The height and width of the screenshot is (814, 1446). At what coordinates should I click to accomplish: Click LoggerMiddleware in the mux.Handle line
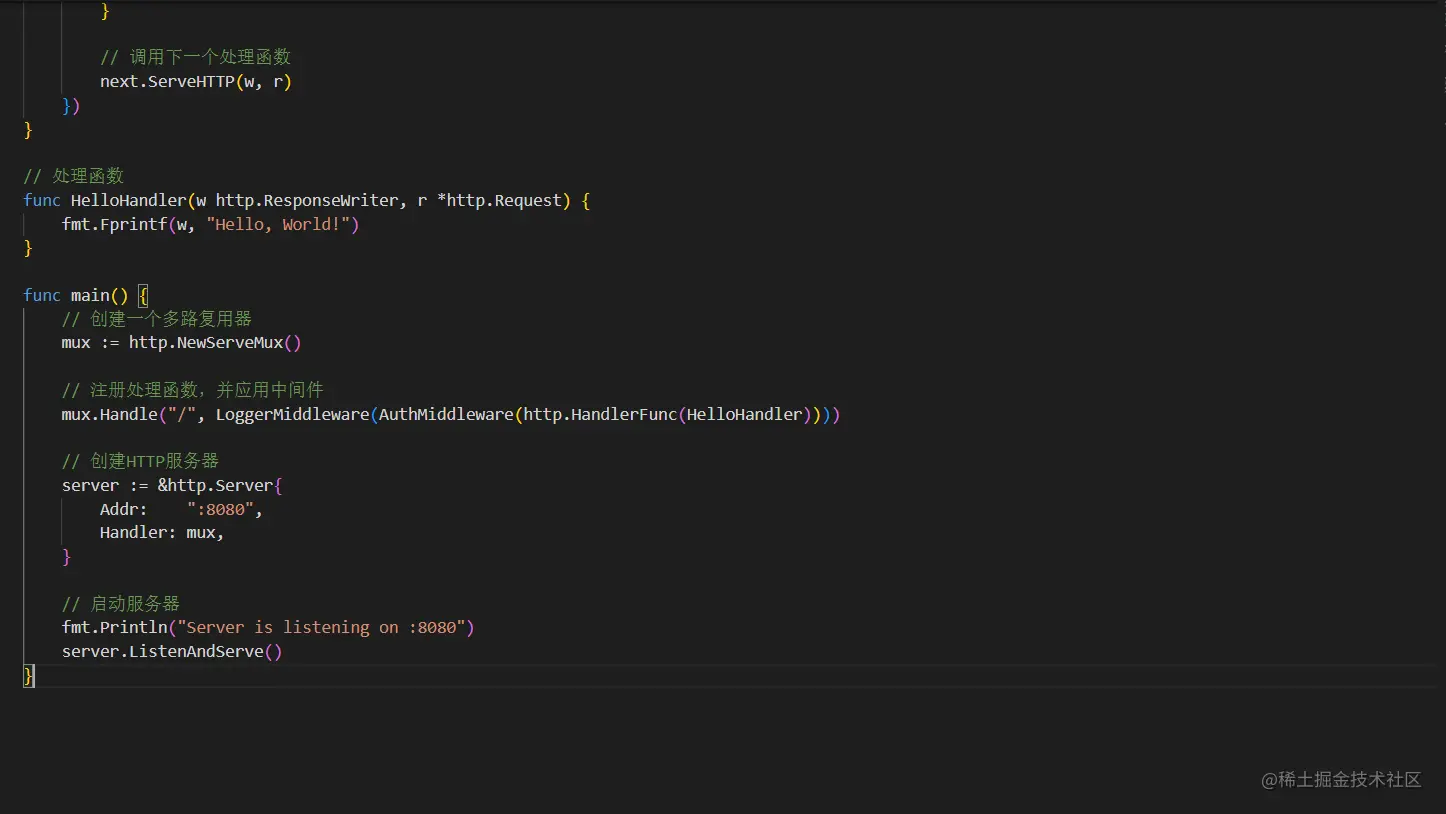coord(292,414)
